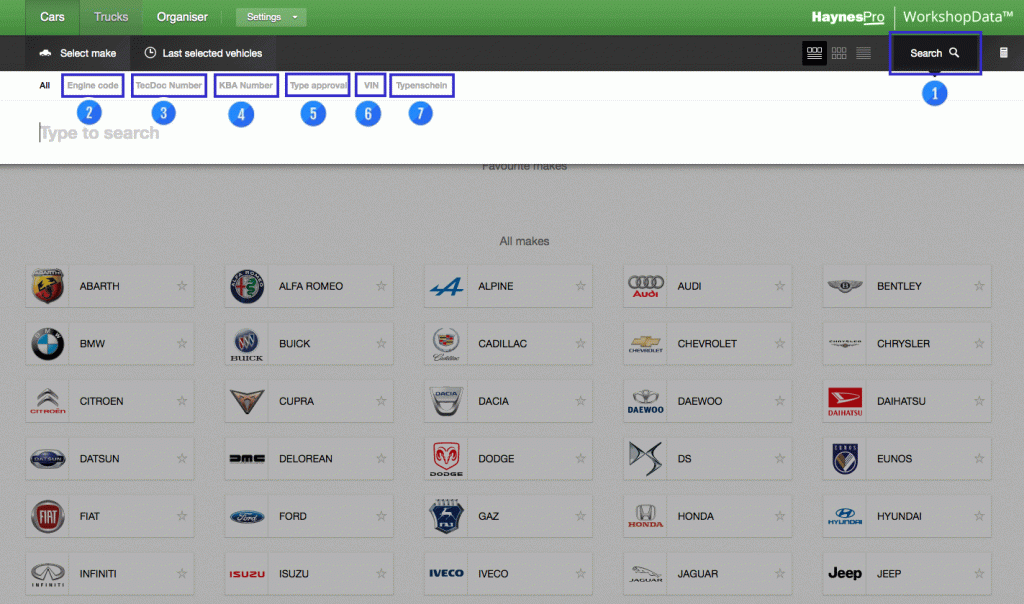The width and height of the screenshot is (1024, 604).
Task: Switch to the grid view of makes
Action: (839, 53)
